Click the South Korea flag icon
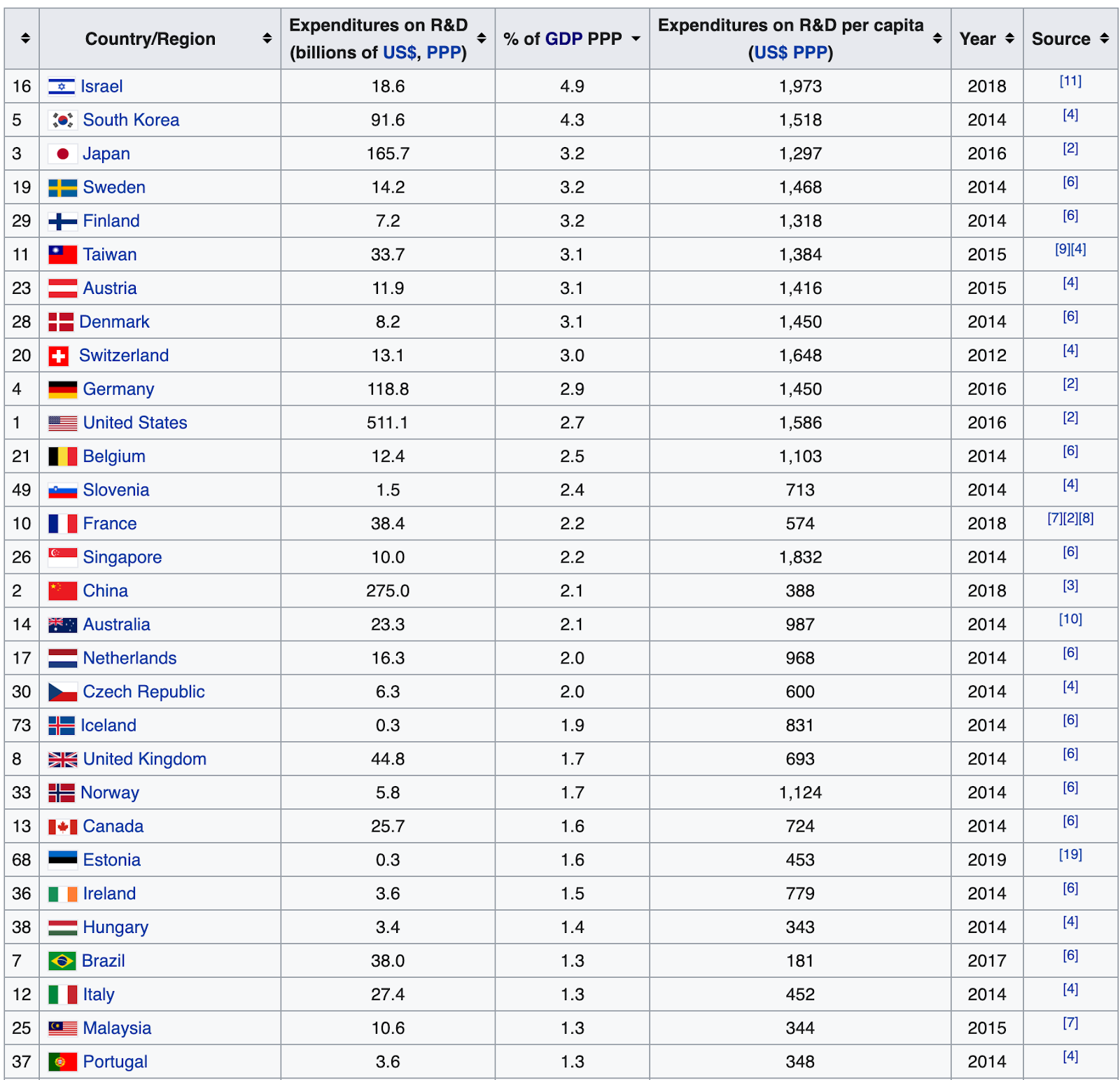 point(62,120)
